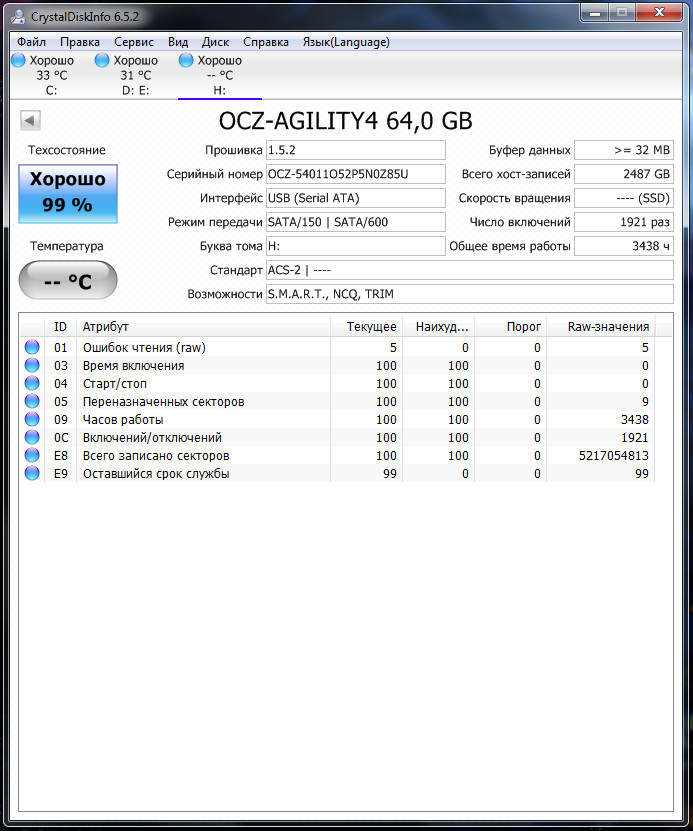The width and height of the screenshot is (693, 831).
Task: Open the Правка menu
Action: click(79, 42)
